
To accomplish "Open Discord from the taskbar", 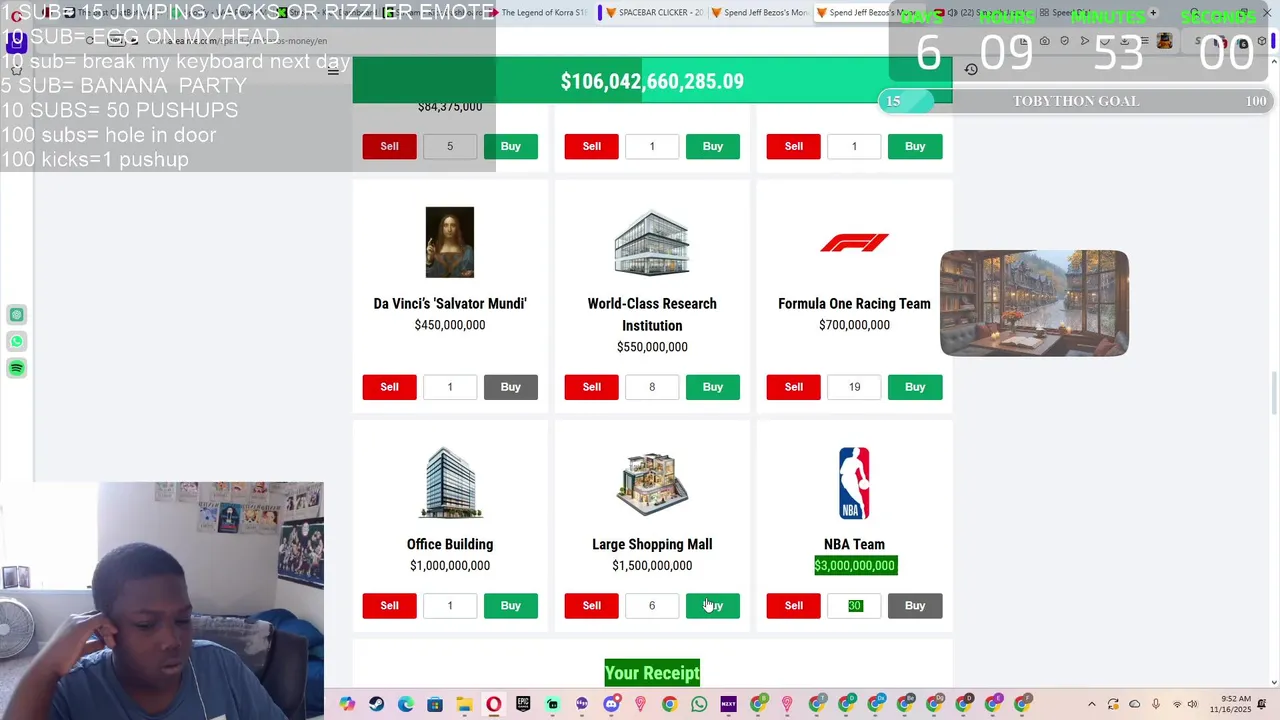I will (611, 704).
